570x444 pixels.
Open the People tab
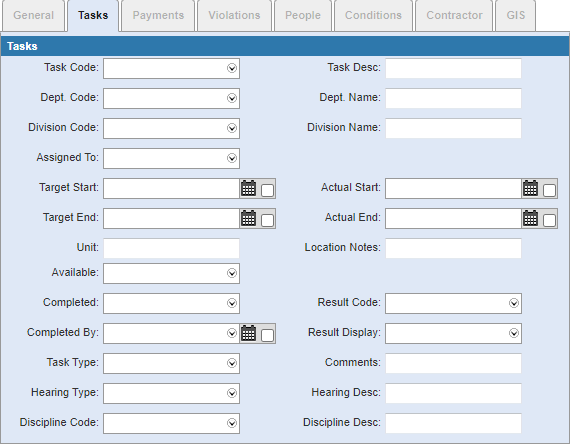point(303,15)
